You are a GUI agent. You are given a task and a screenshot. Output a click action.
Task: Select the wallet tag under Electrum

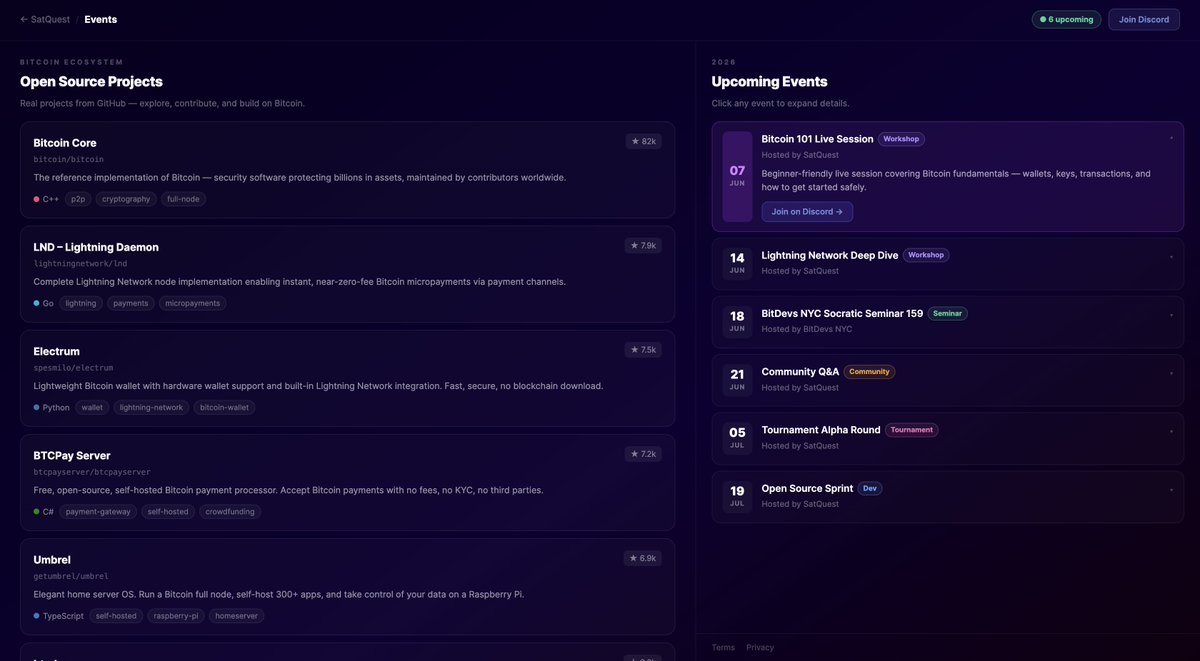click(x=92, y=407)
